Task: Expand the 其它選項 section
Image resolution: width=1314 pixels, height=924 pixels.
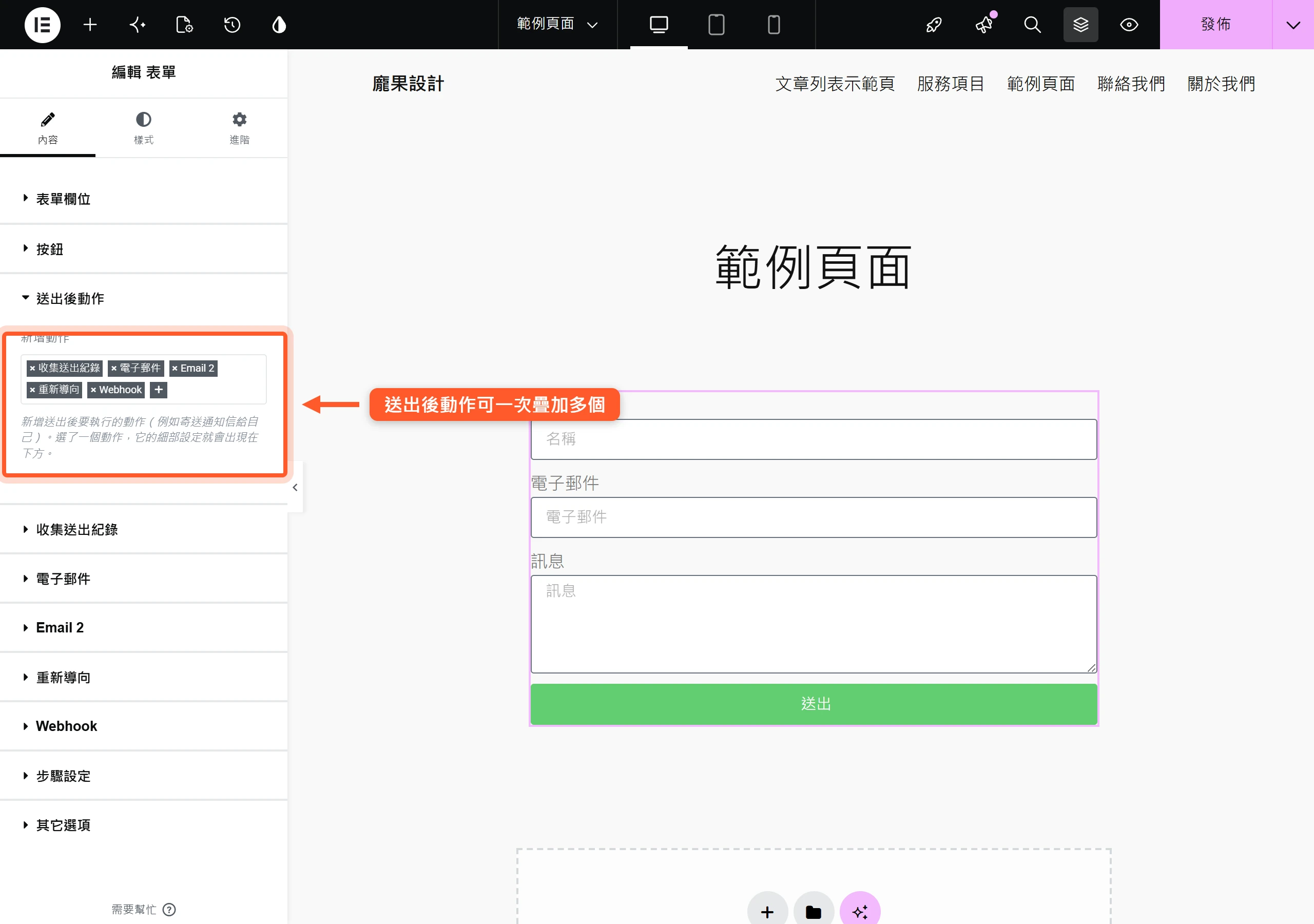Action: [144, 825]
